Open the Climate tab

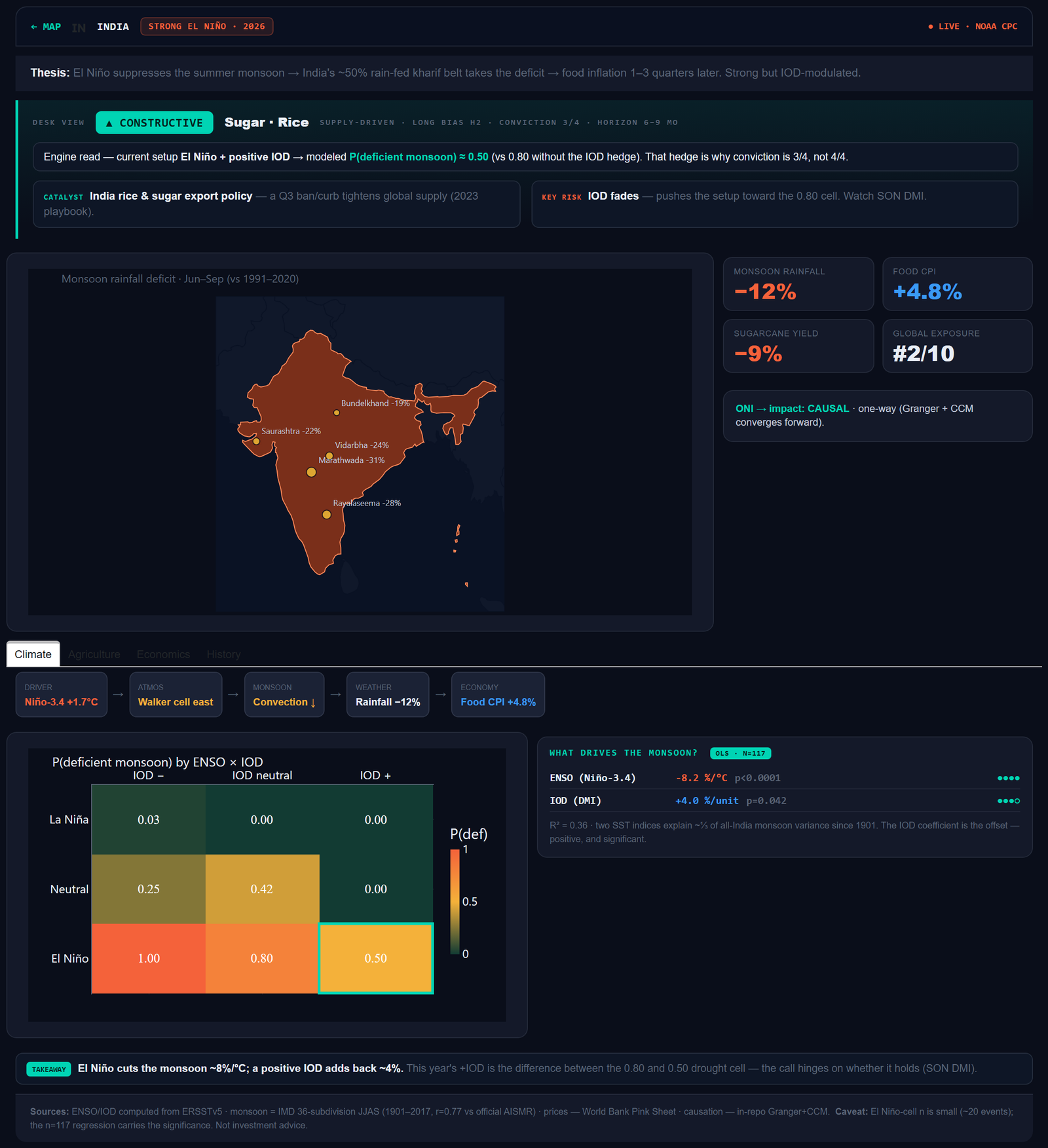pyautogui.click(x=33, y=654)
